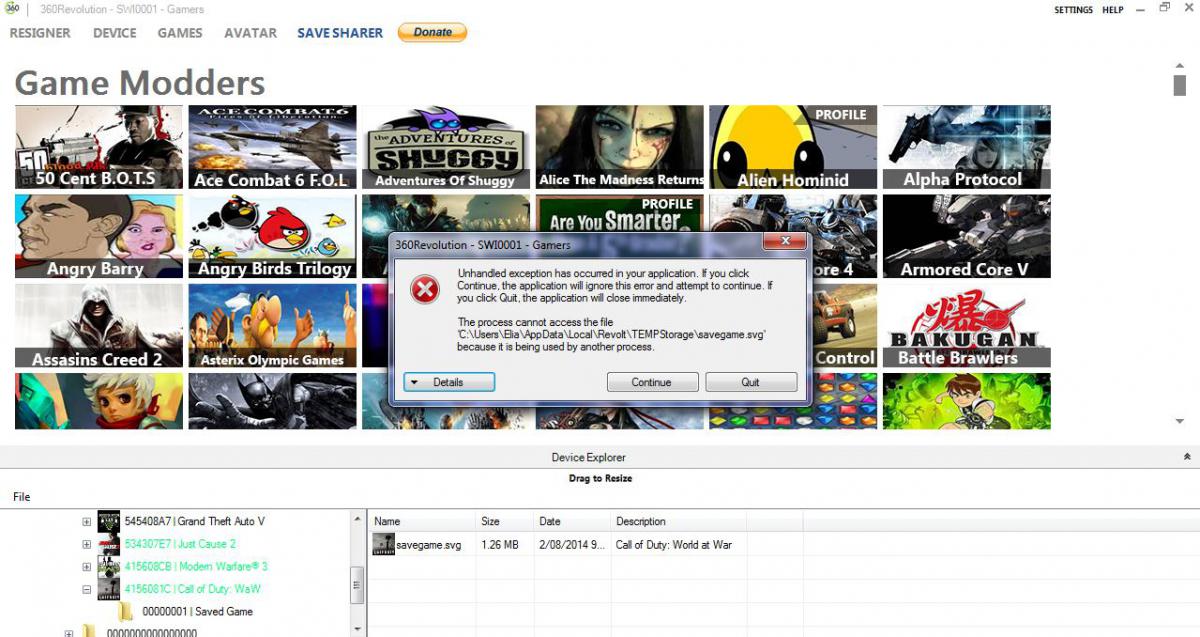Click the Saved Game folder icon
The height and width of the screenshot is (637, 1200).
(126, 611)
